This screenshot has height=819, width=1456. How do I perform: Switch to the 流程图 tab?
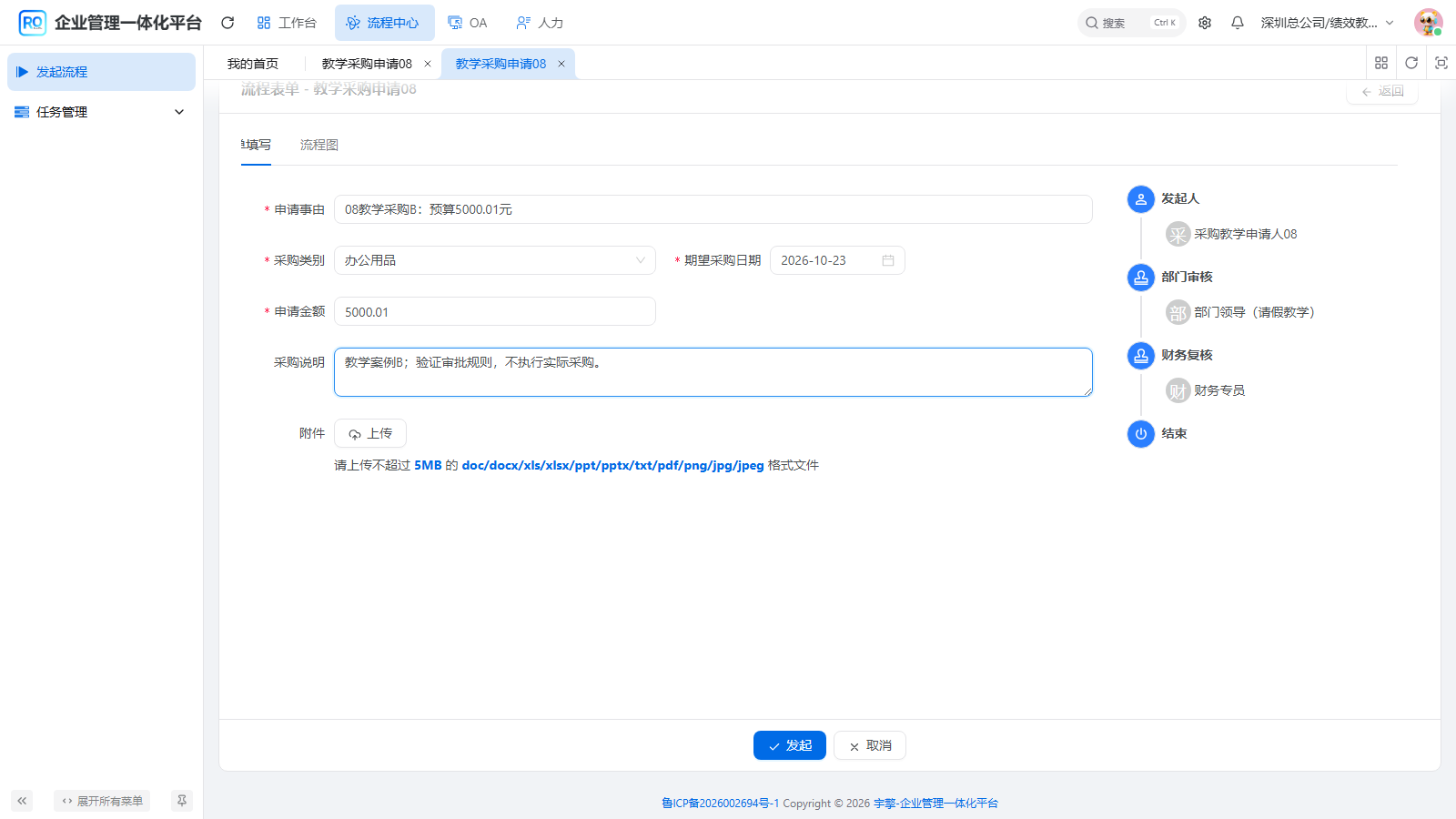pyautogui.click(x=319, y=145)
